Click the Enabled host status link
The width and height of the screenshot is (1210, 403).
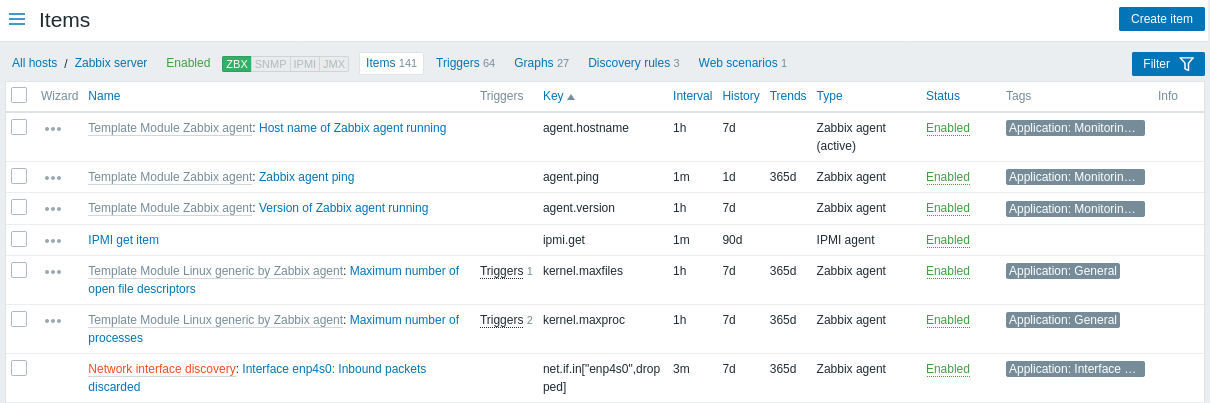[188, 63]
